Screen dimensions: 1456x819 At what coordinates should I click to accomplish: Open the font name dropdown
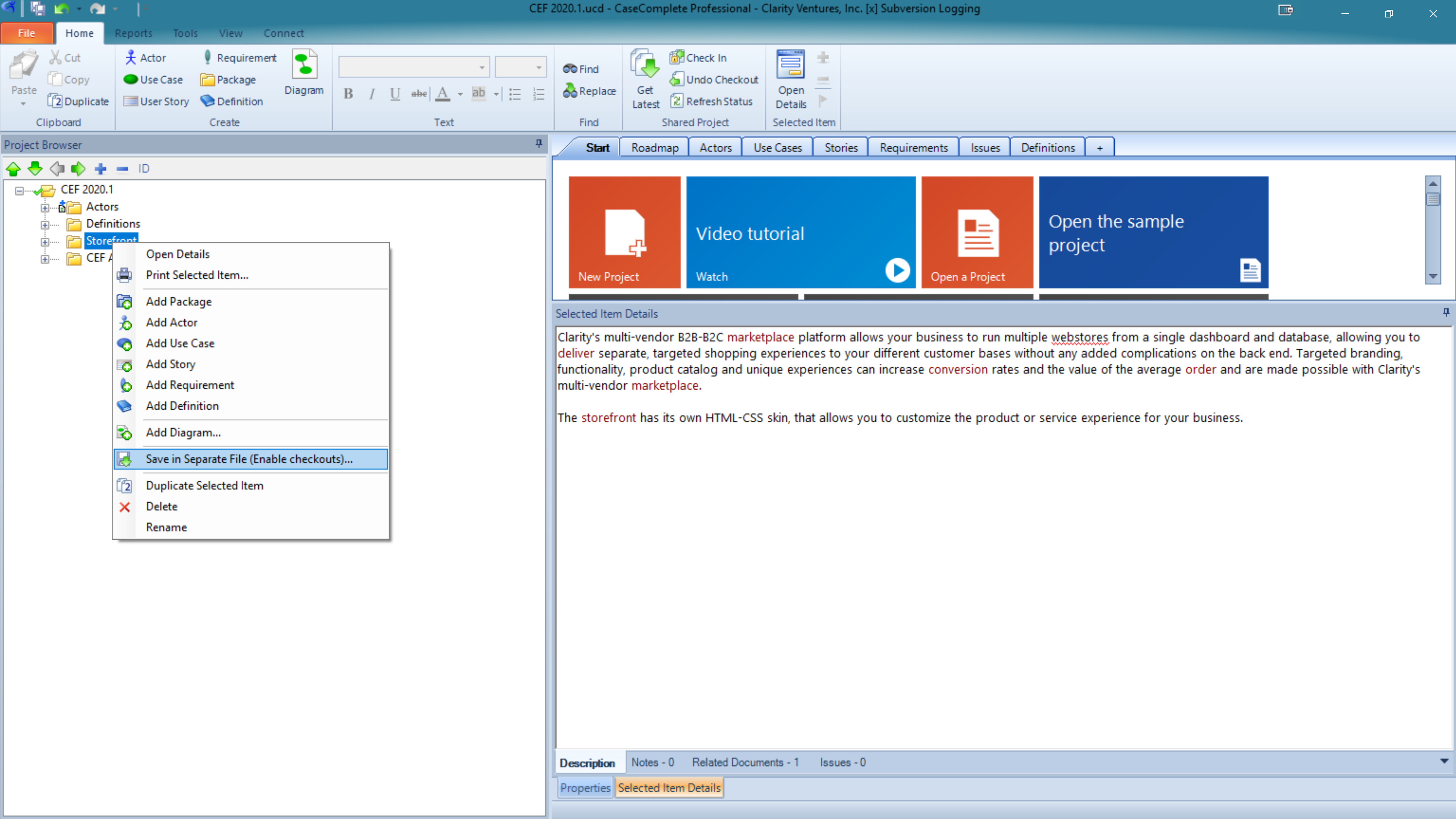pos(482,67)
